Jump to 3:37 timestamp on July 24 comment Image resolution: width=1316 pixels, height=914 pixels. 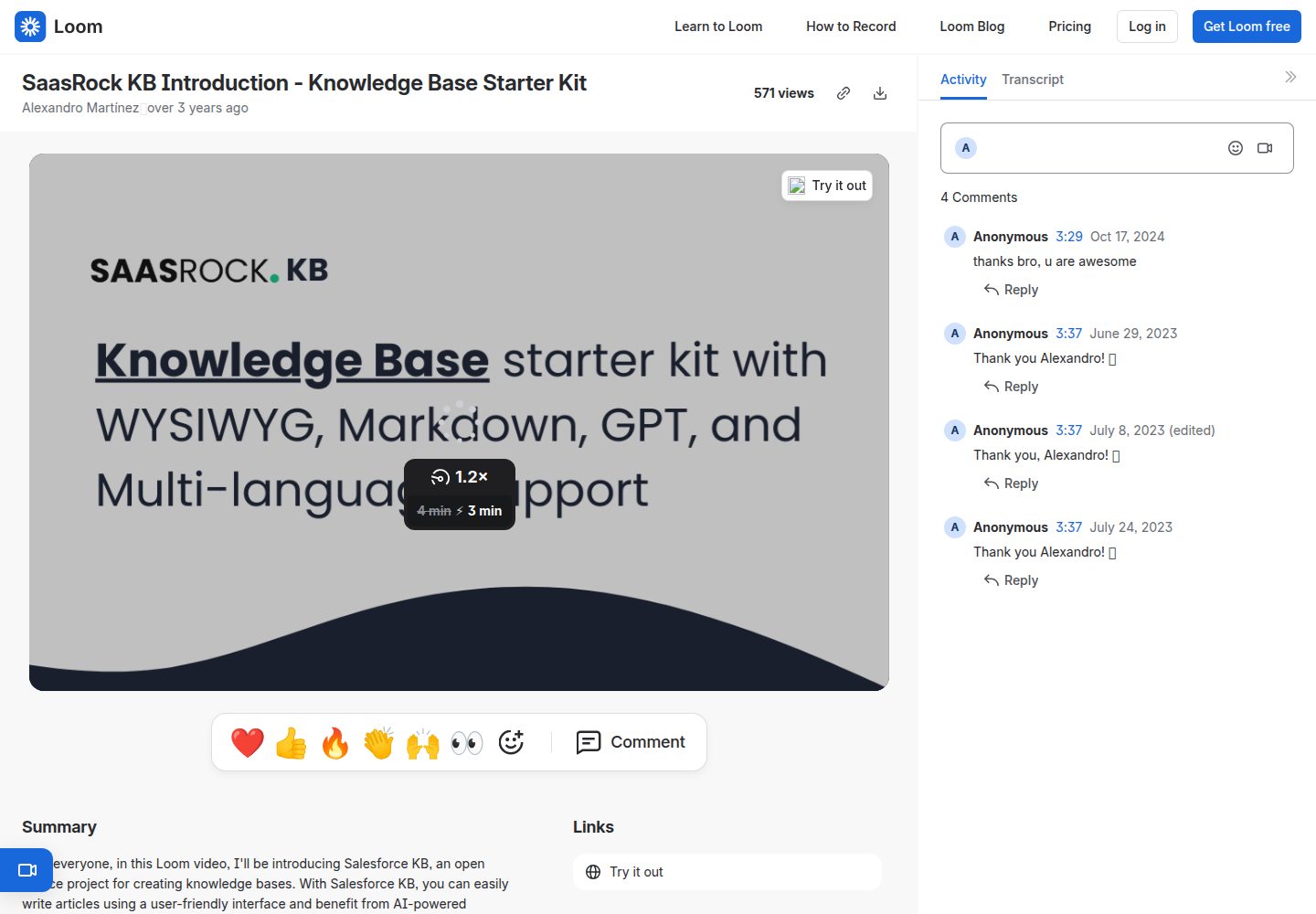(x=1069, y=527)
